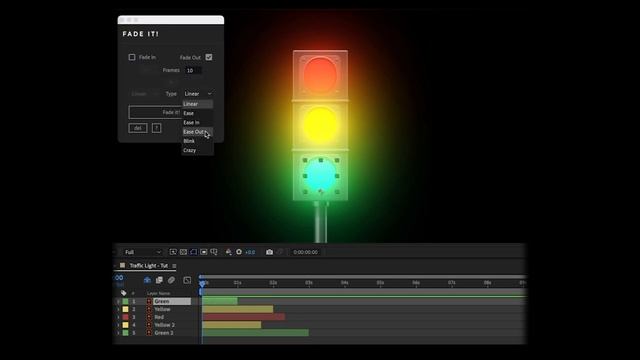Click the Green layer type icon
This screenshot has width=640, height=360.
pos(149,301)
